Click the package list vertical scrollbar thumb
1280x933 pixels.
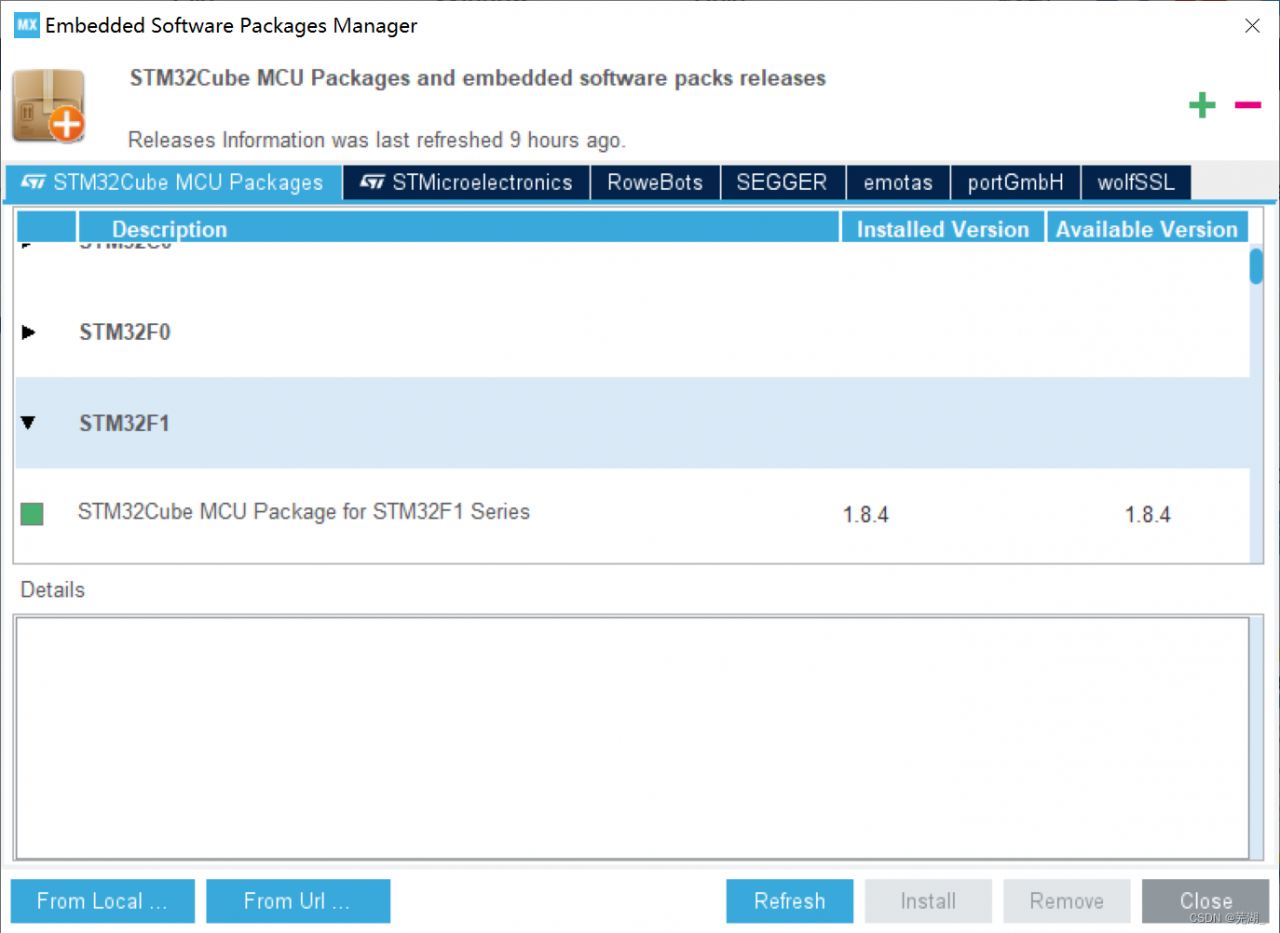(1256, 266)
